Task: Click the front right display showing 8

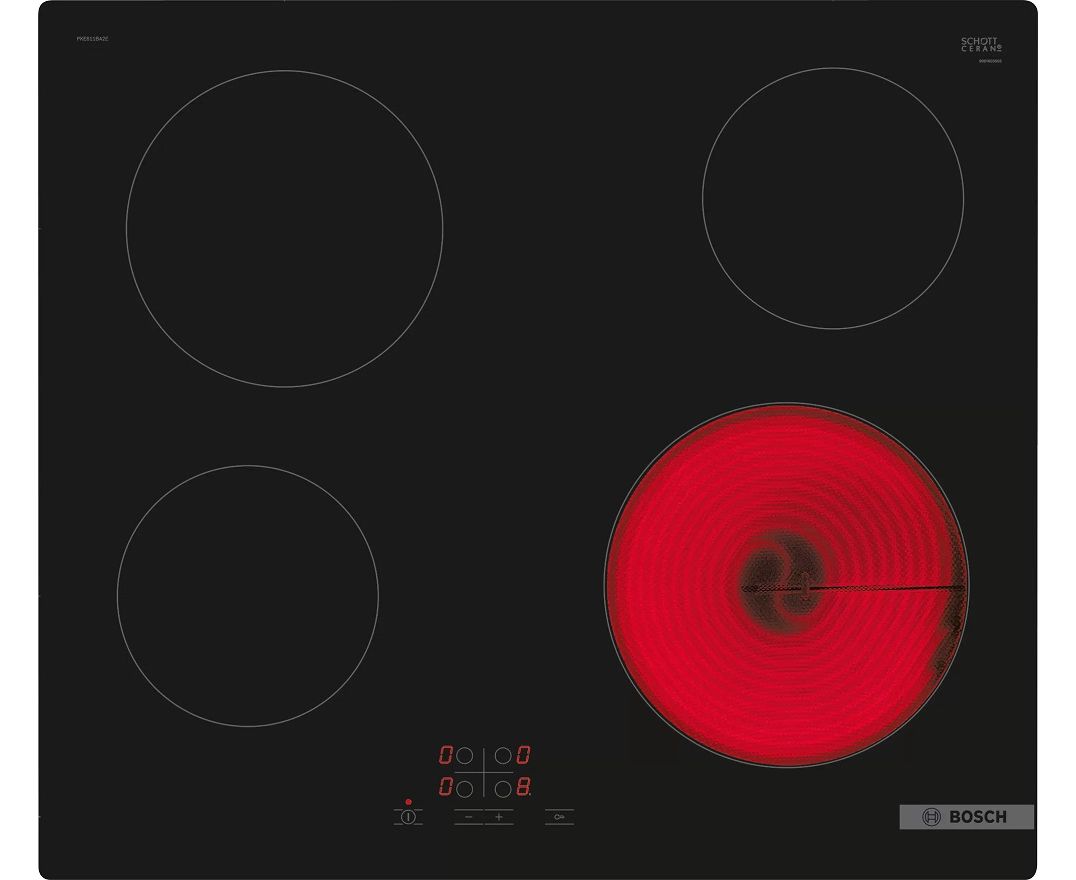Action: [x=524, y=788]
